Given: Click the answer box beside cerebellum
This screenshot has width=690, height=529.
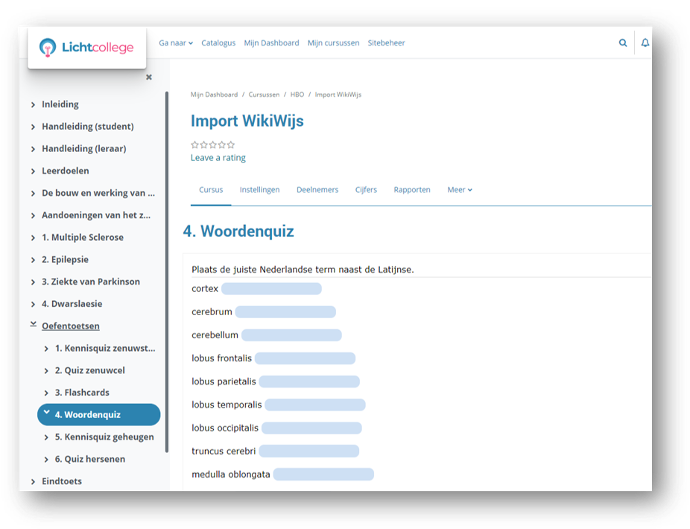Looking at the screenshot, I should (x=291, y=335).
